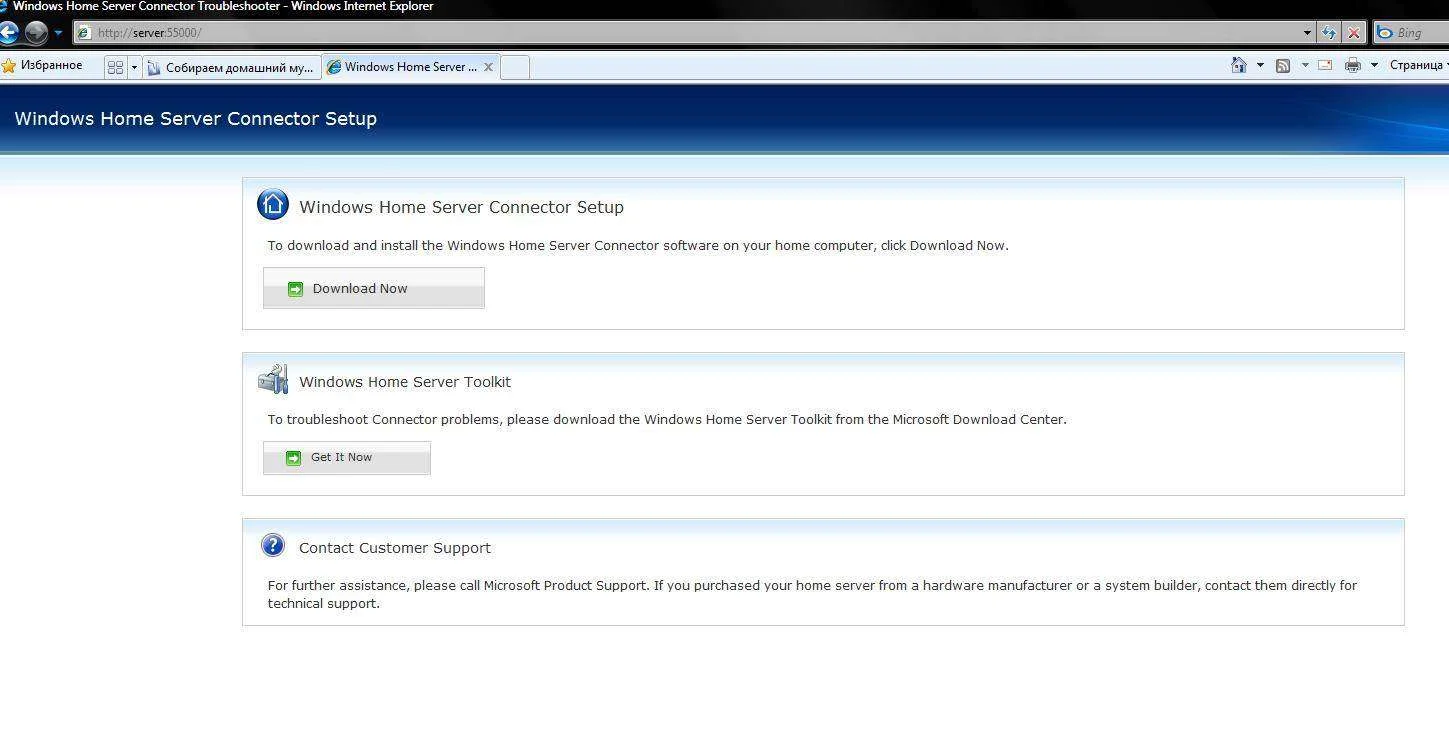This screenshot has height=744, width=1449.
Task: Click the 'To troubleshoot Connector problems' text
Action: [x=667, y=419]
